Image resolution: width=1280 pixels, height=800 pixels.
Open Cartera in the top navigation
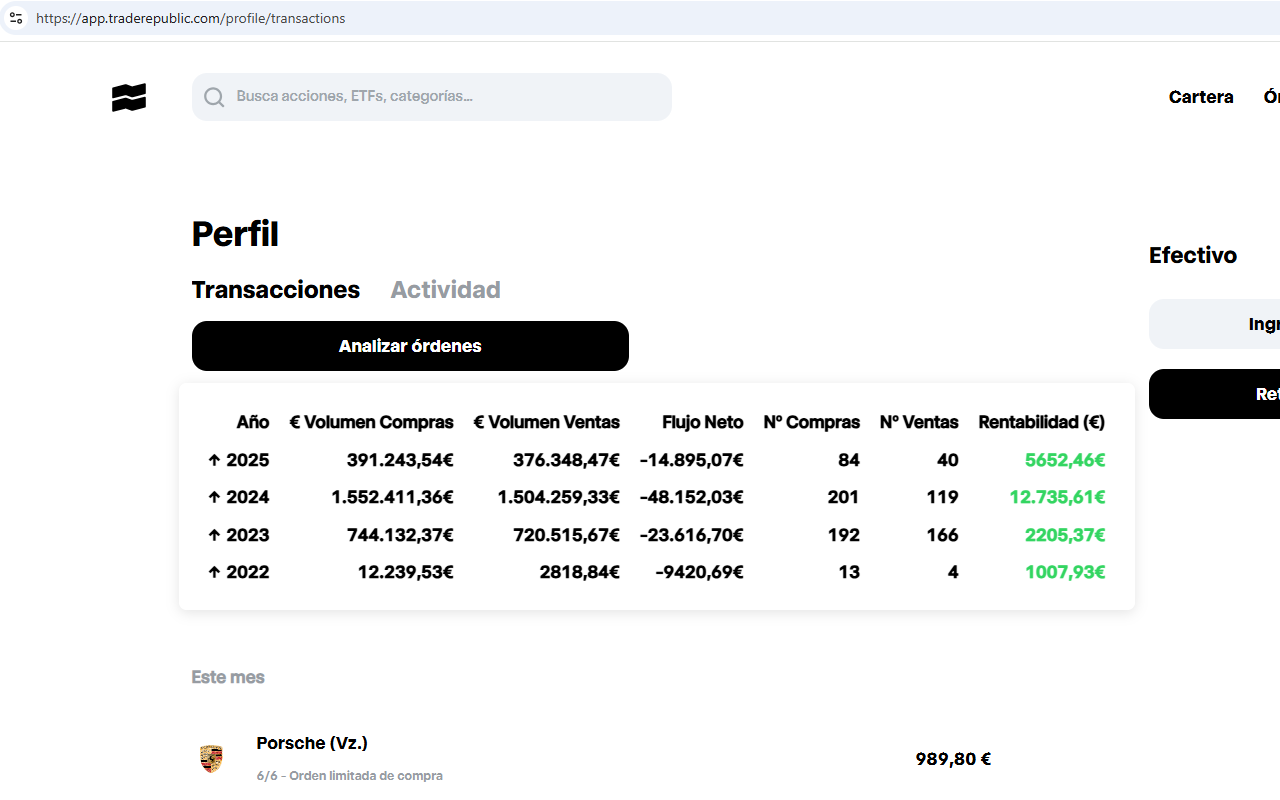click(x=1200, y=97)
